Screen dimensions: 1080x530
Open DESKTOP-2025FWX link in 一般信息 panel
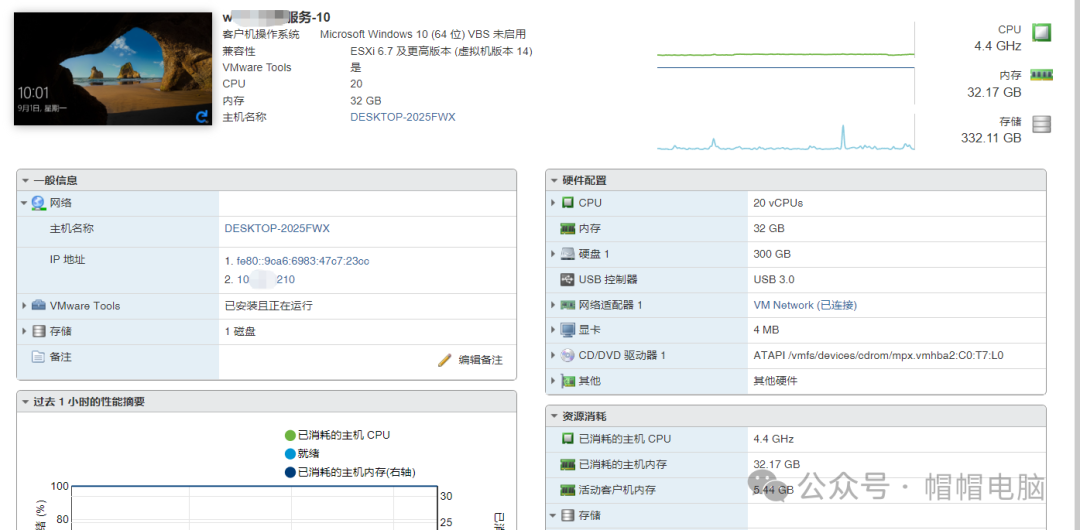[277, 229]
